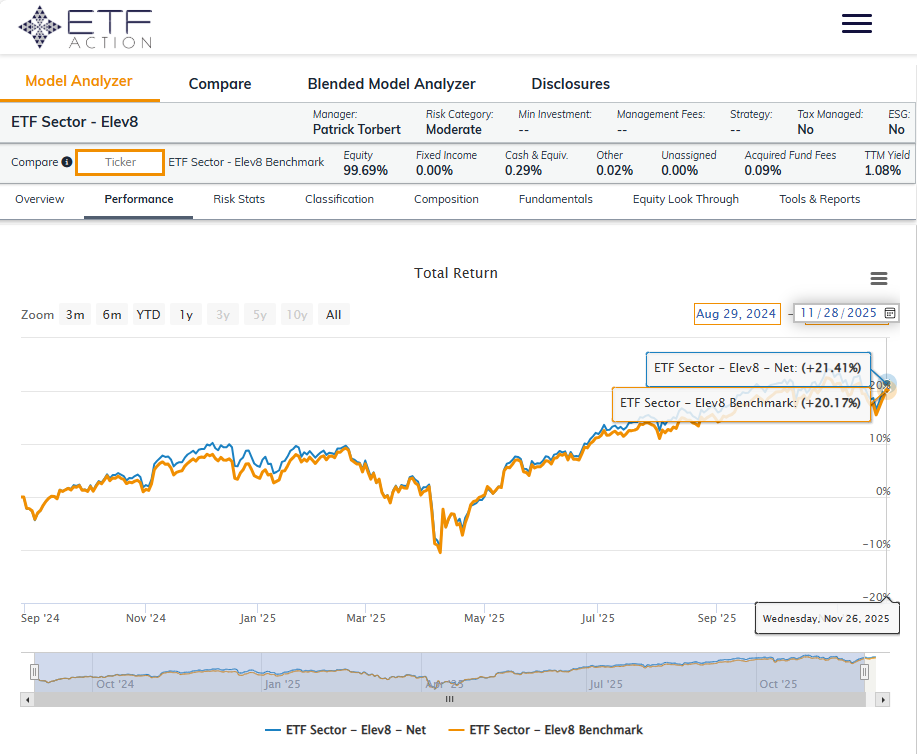Click the left navigator range handle
Image resolution: width=917 pixels, height=754 pixels.
[34, 673]
